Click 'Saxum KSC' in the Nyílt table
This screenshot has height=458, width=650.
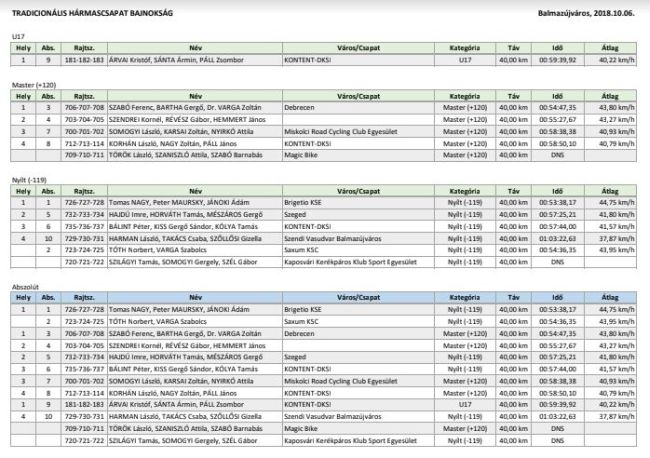(301, 250)
